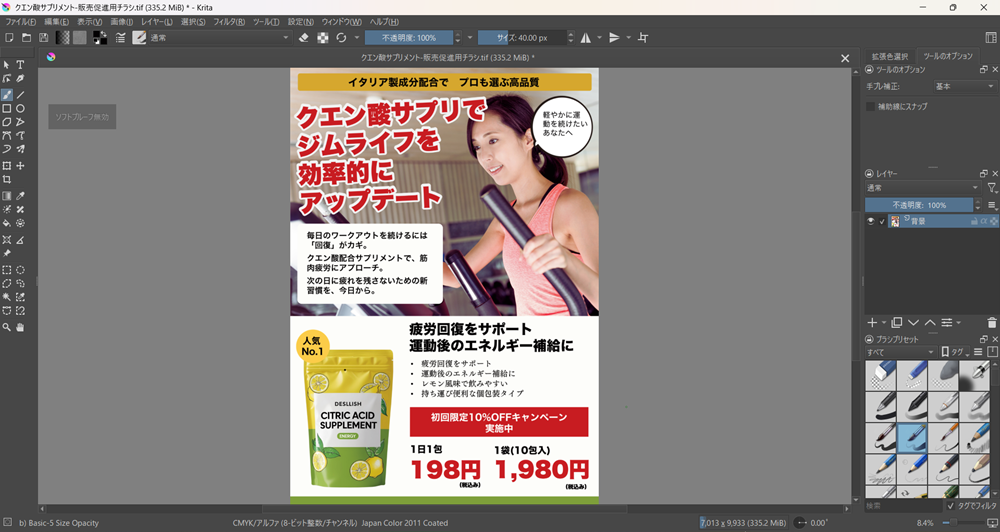Open the layer filter funnel dropdown
The image size is (1000, 532).
tap(992, 188)
